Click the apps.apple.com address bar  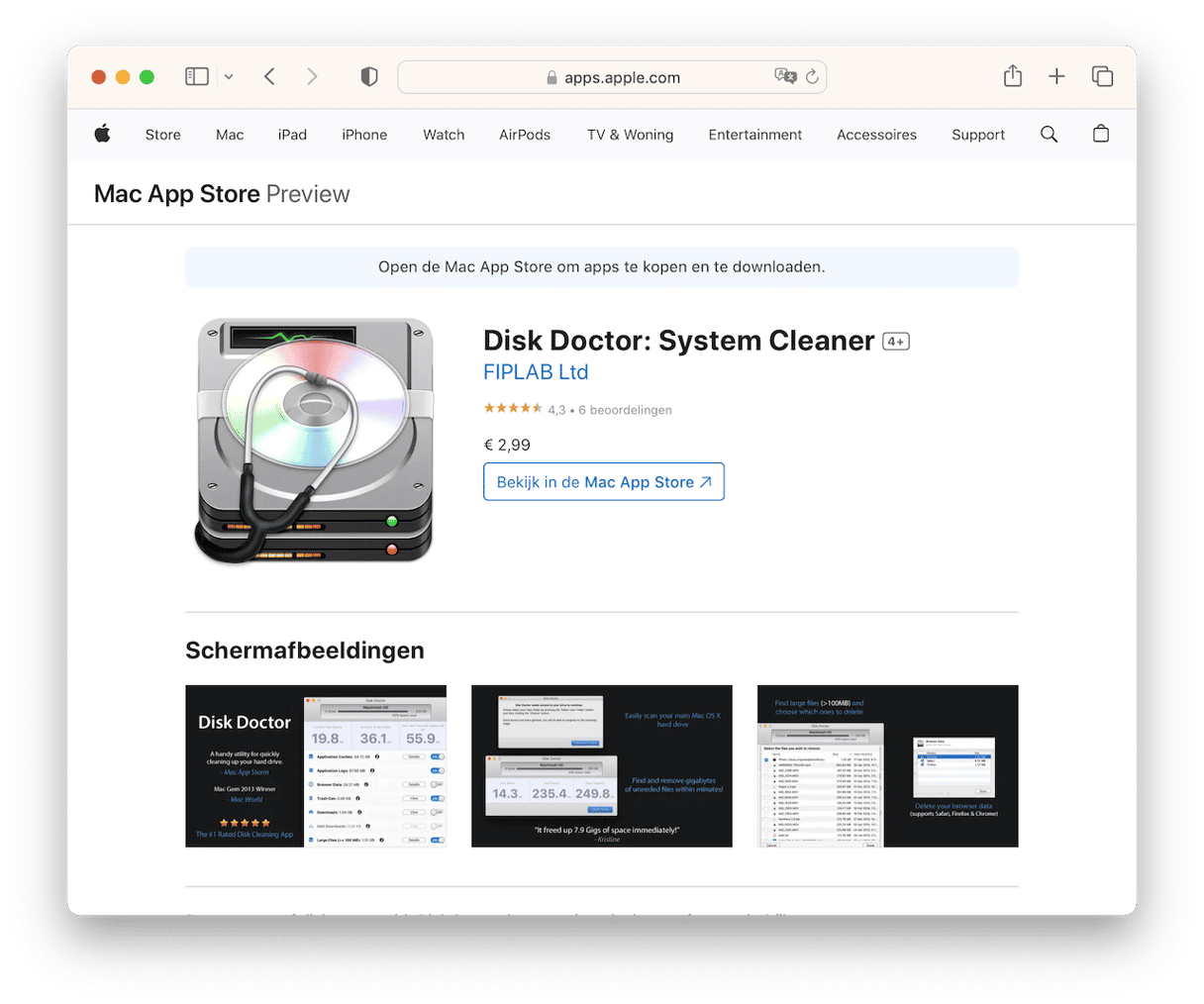[612, 77]
